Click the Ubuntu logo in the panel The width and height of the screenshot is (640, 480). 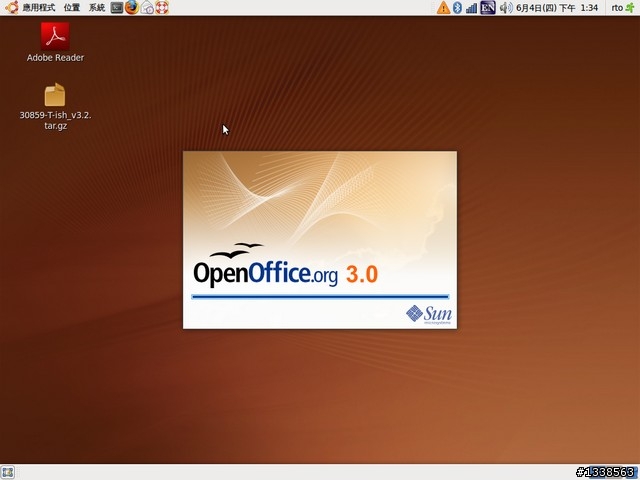click(11, 7)
